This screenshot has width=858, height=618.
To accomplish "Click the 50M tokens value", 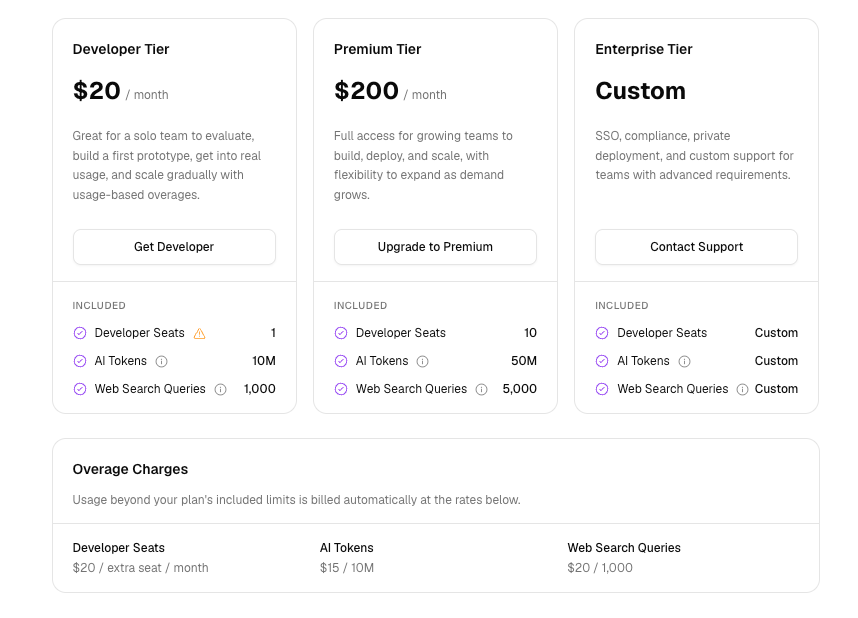I will [x=524, y=361].
